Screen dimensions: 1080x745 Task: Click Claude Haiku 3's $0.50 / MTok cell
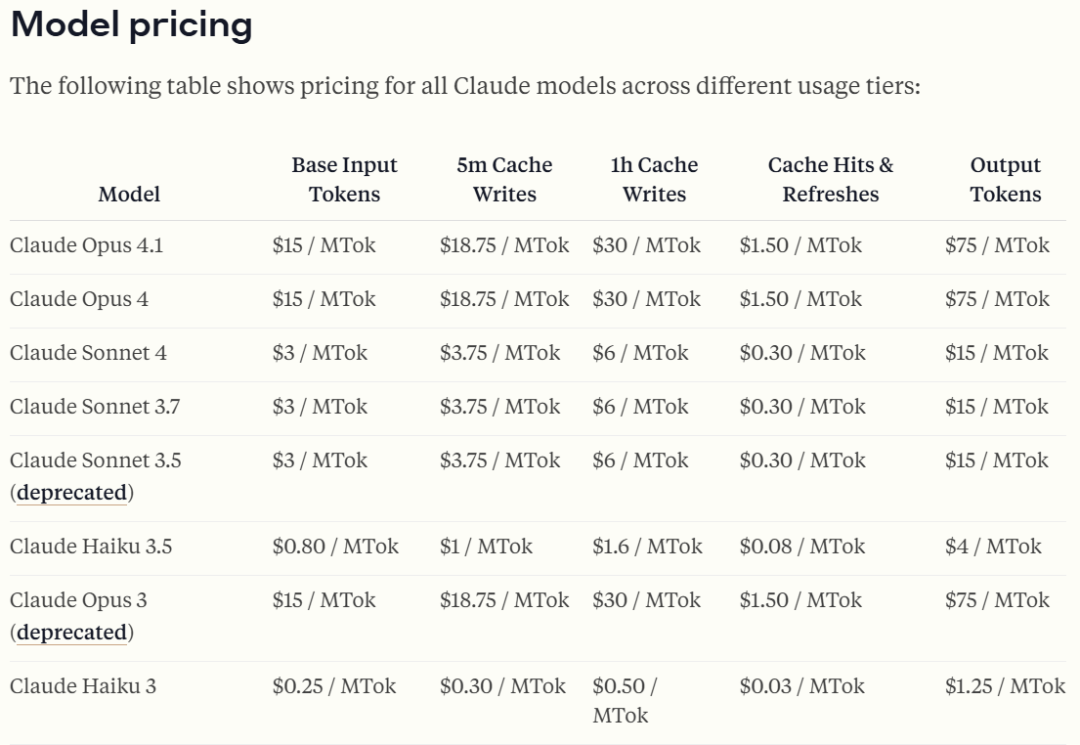pos(624,700)
